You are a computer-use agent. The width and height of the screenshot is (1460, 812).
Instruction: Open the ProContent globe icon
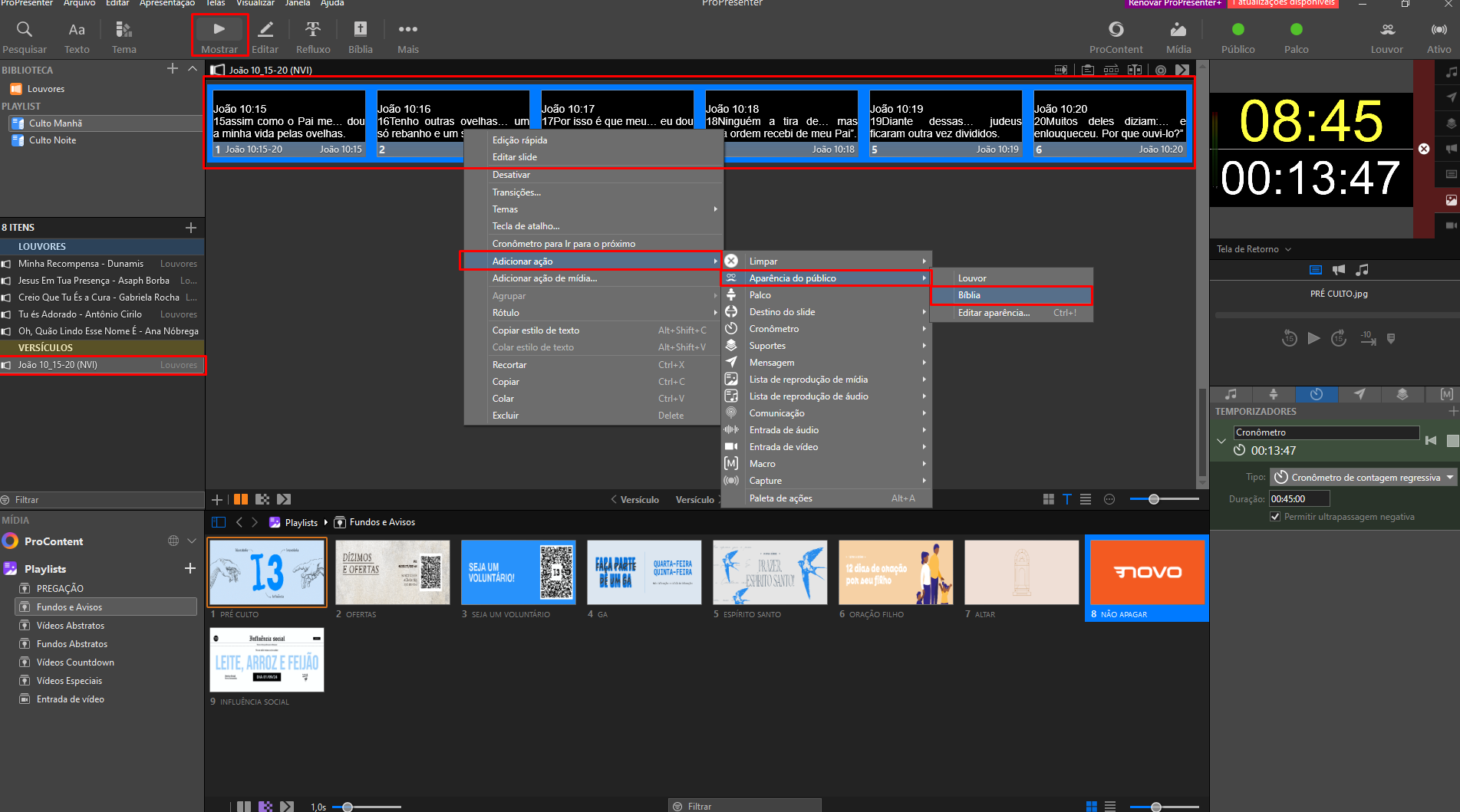coord(173,541)
